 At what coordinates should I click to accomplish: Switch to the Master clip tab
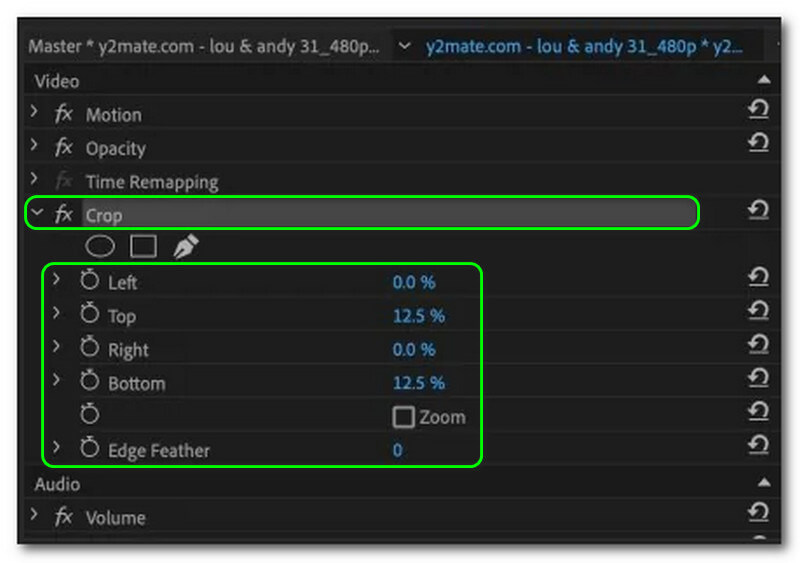coord(203,46)
